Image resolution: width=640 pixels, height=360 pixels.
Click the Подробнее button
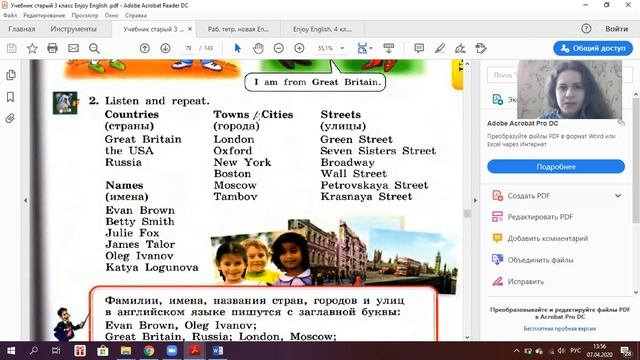click(x=556, y=167)
